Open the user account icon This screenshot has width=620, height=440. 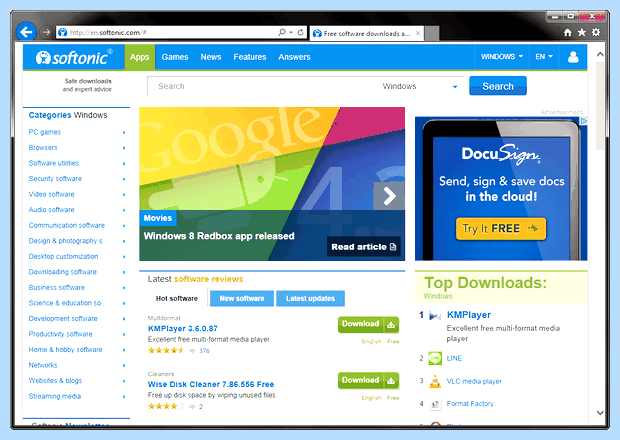point(573,57)
